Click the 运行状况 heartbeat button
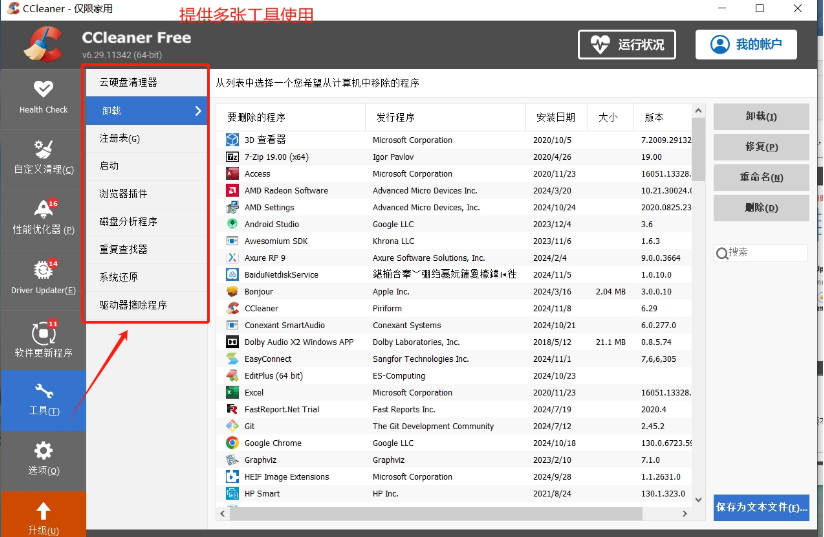824x537 pixels. pyautogui.click(x=627, y=45)
